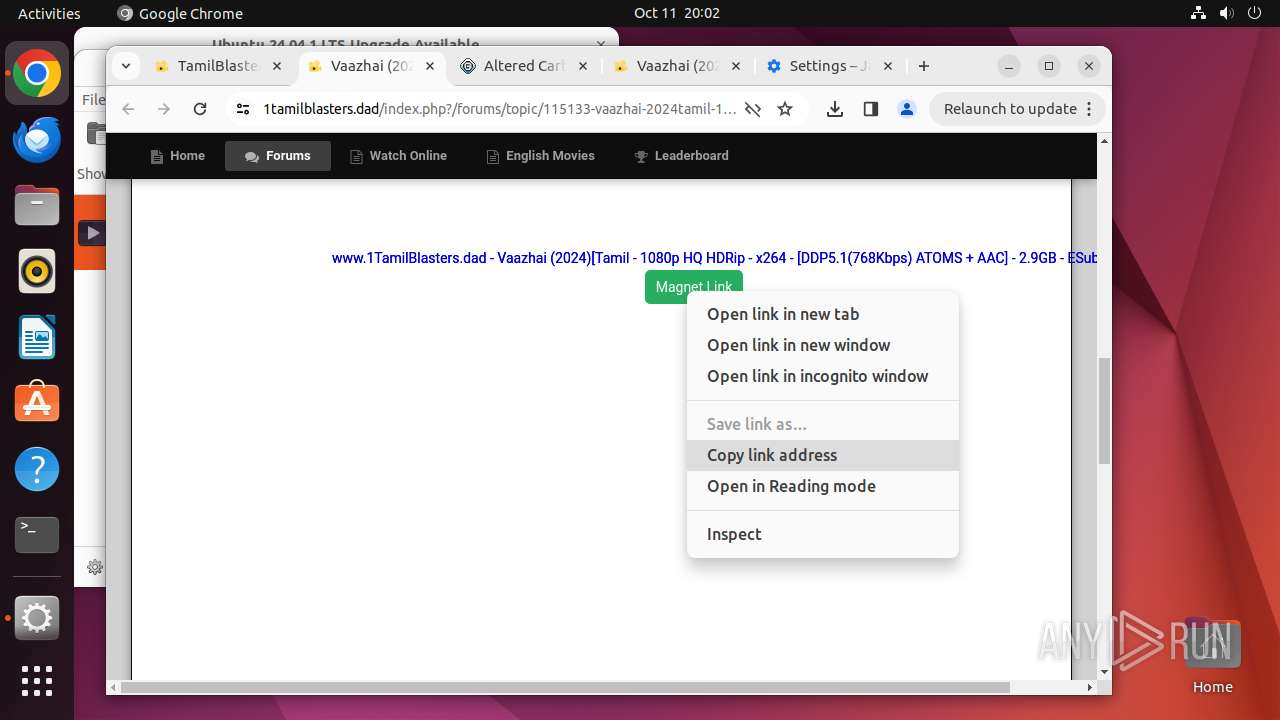Choose Open link in incognito window

point(823,376)
